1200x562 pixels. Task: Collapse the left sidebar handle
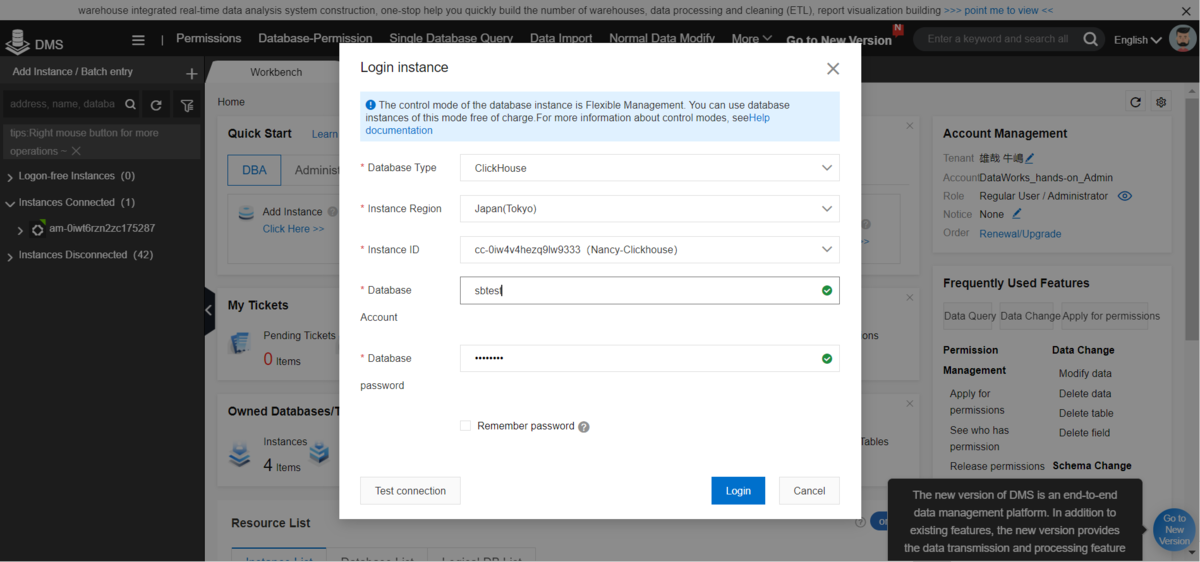point(209,310)
